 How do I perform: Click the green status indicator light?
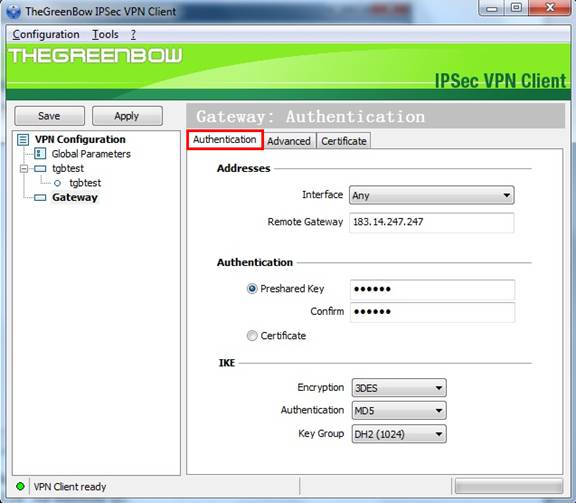pos(20,486)
